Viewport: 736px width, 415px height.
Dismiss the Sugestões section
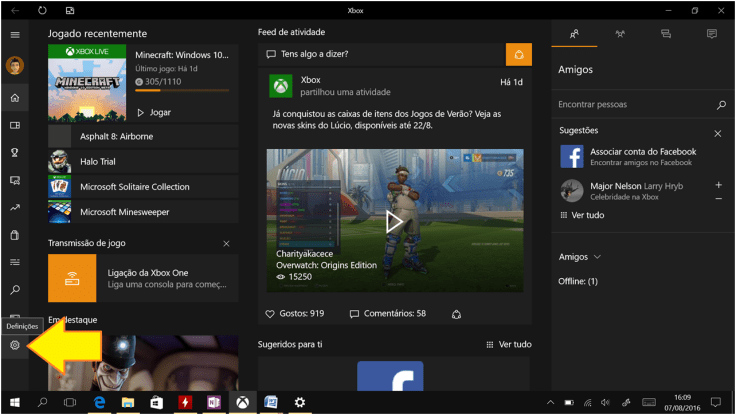coord(717,133)
